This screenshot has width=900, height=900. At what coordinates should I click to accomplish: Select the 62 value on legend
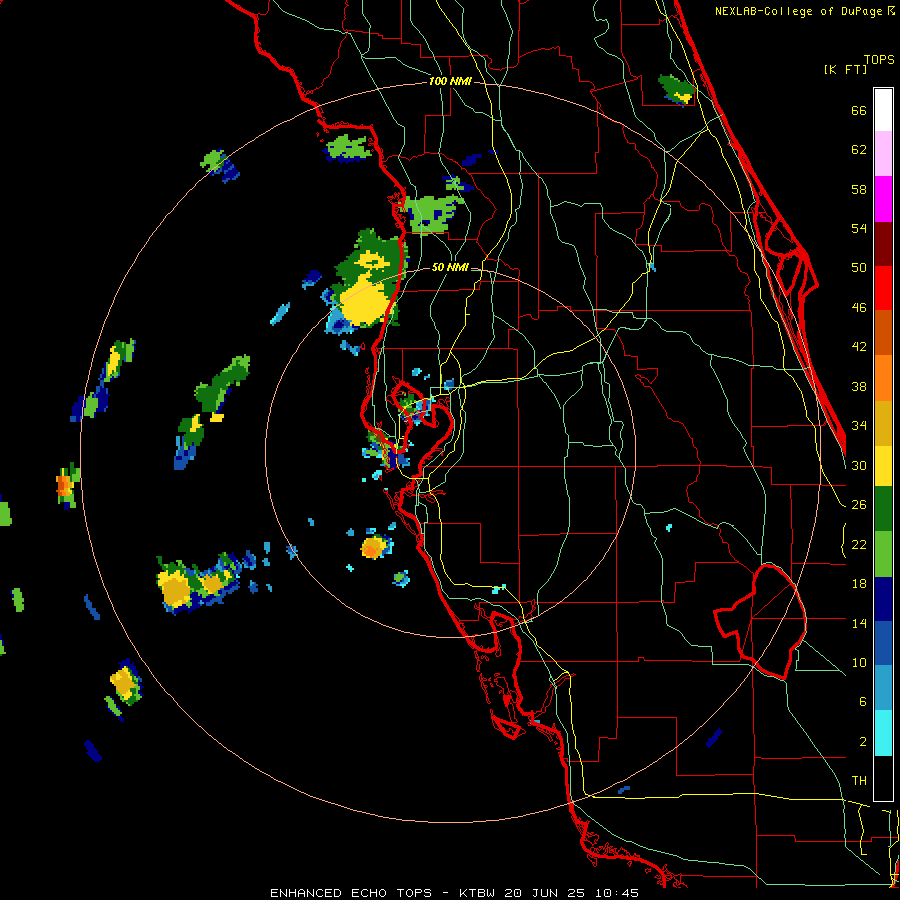click(x=859, y=150)
